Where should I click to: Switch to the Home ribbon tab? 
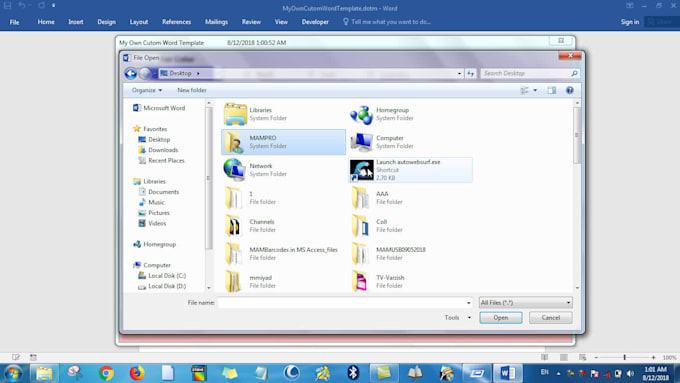pyautogui.click(x=46, y=22)
